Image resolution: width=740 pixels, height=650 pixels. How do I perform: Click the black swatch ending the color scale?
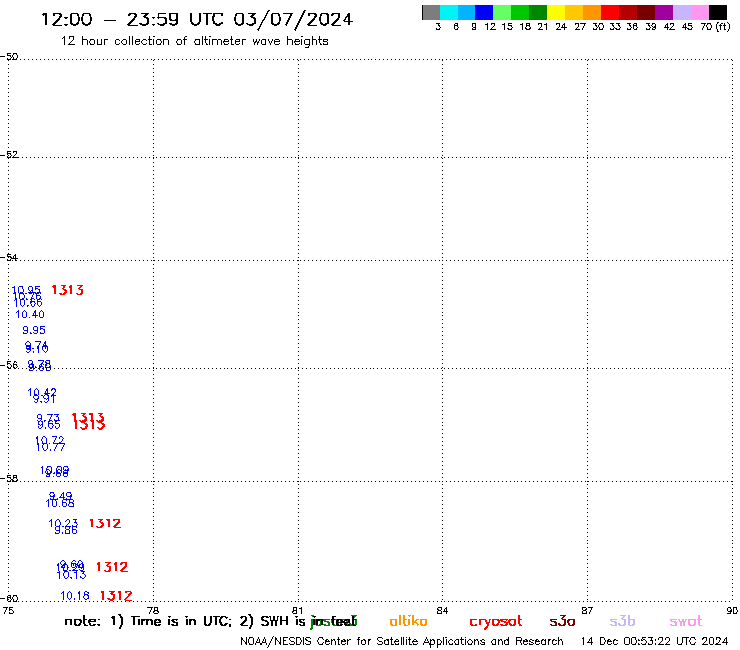click(x=718, y=12)
